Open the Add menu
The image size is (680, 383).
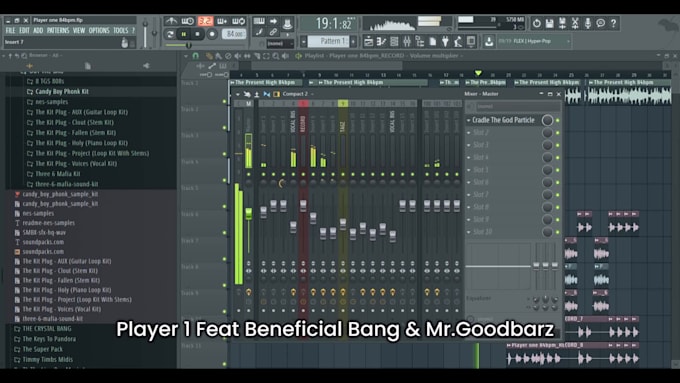[x=38, y=30]
